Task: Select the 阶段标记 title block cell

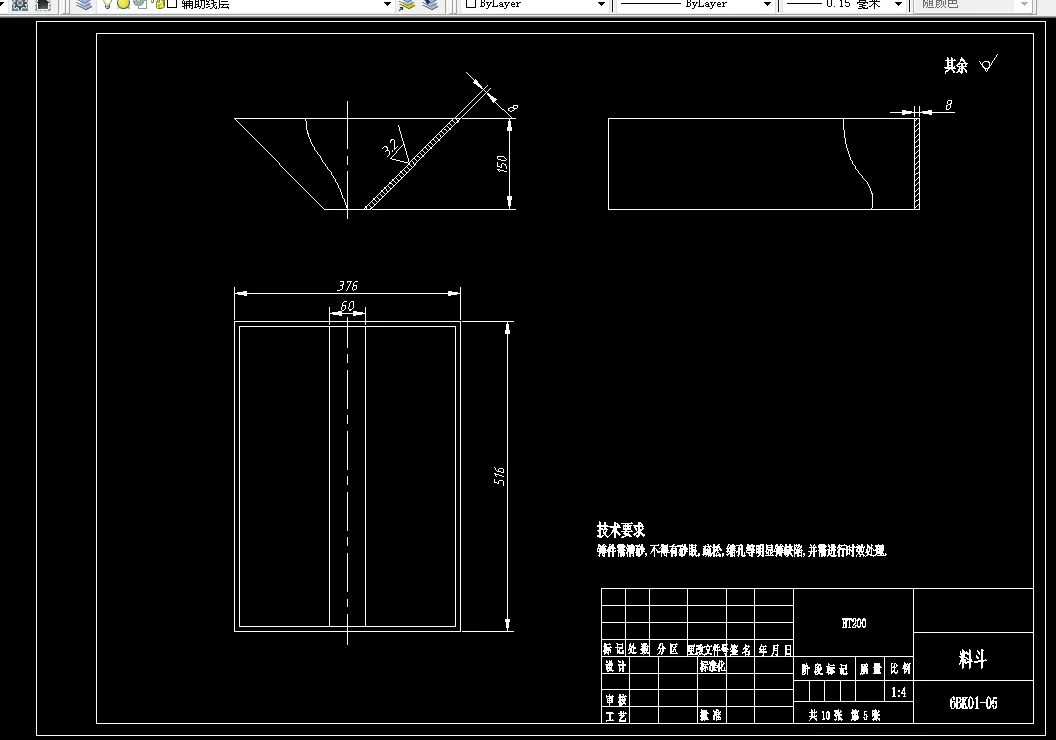Action: [824, 669]
